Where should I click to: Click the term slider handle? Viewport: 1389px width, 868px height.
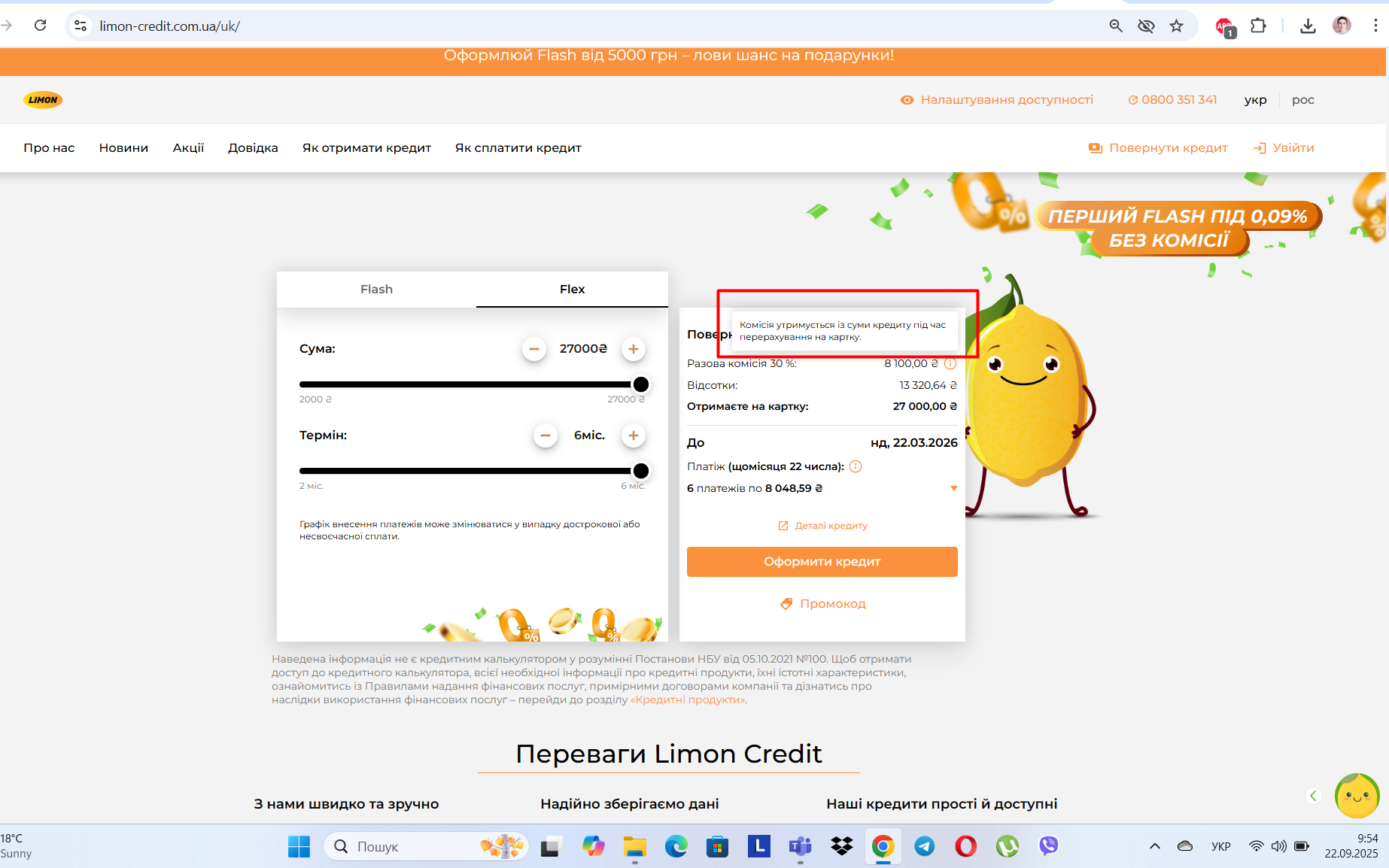(641, 471)
